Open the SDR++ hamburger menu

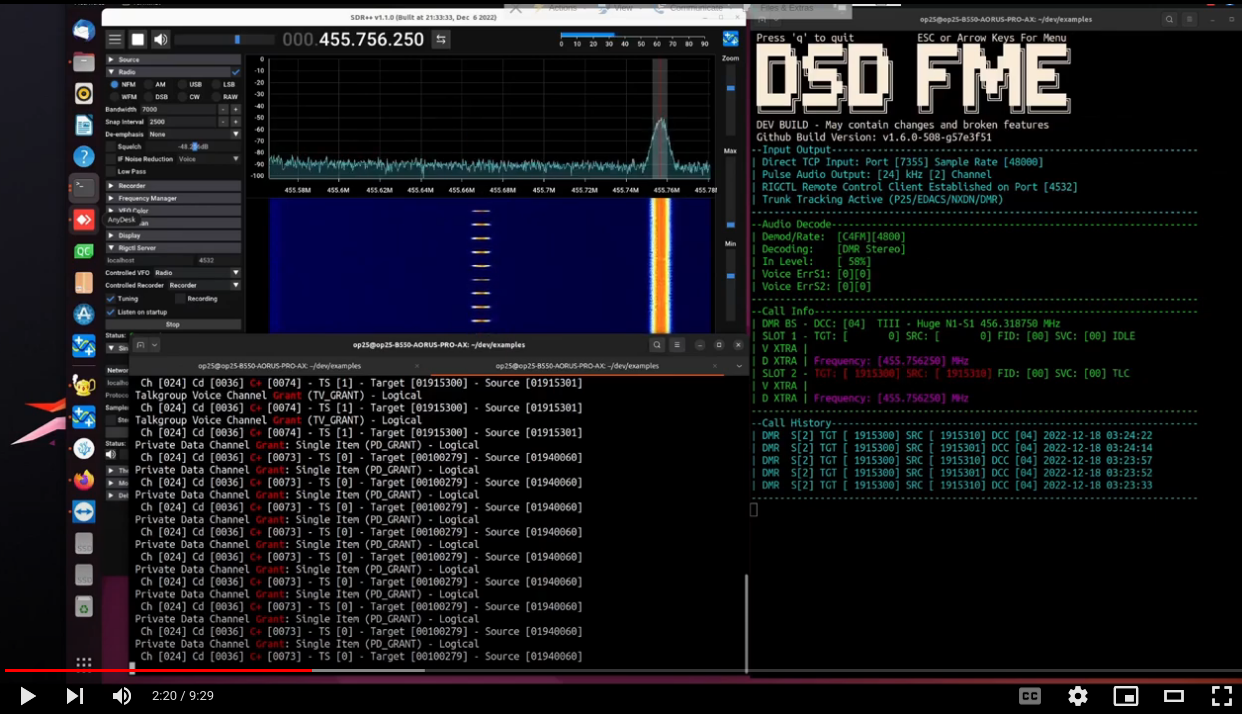(115, 39)
